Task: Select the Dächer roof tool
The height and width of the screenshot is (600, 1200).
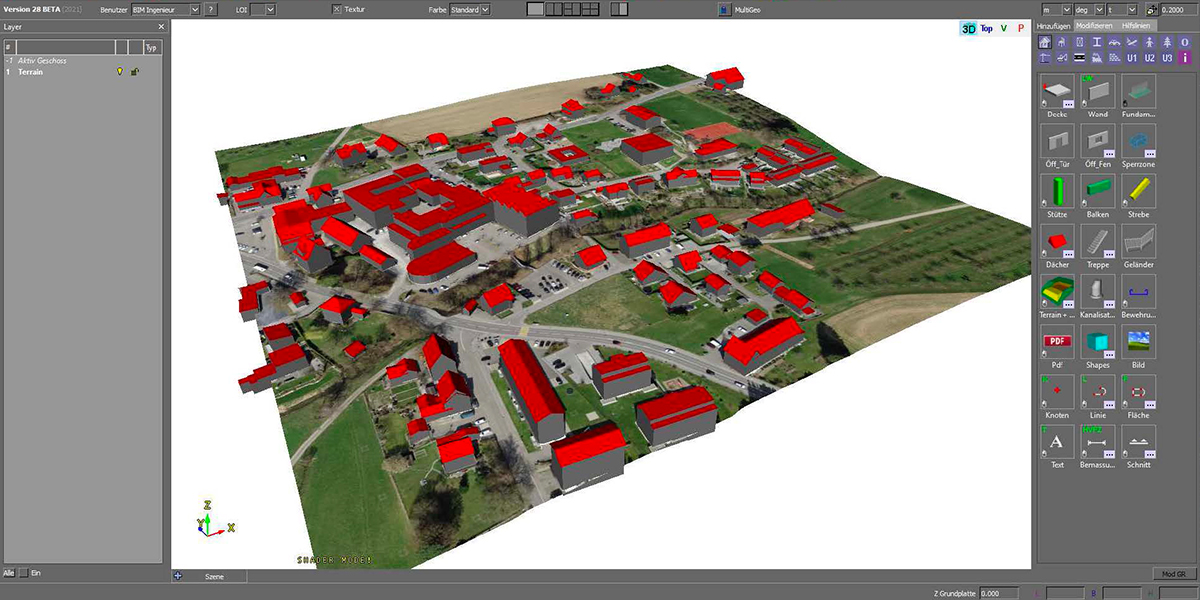Action: [1056, 241]
